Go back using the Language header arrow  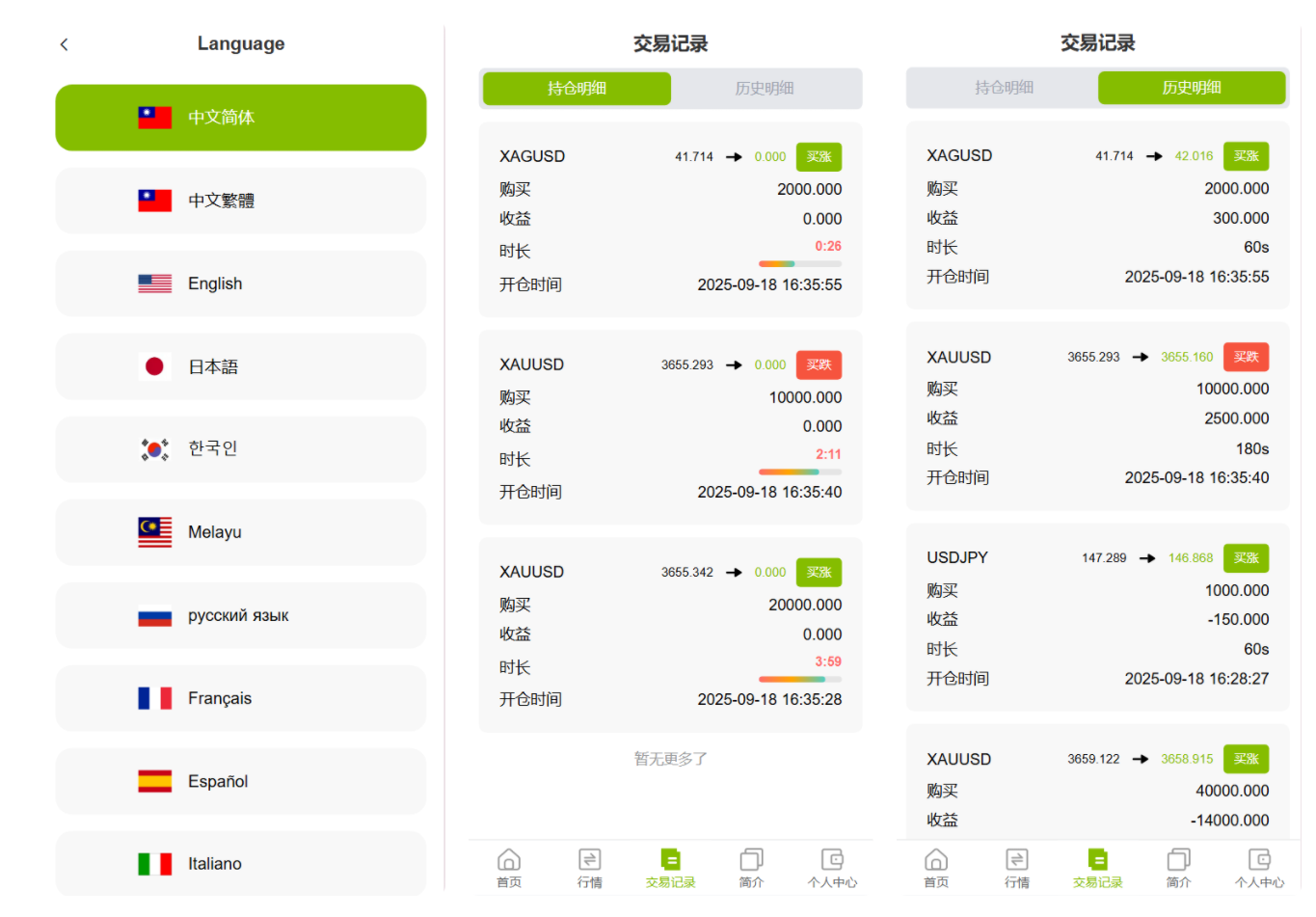(65, 44)
